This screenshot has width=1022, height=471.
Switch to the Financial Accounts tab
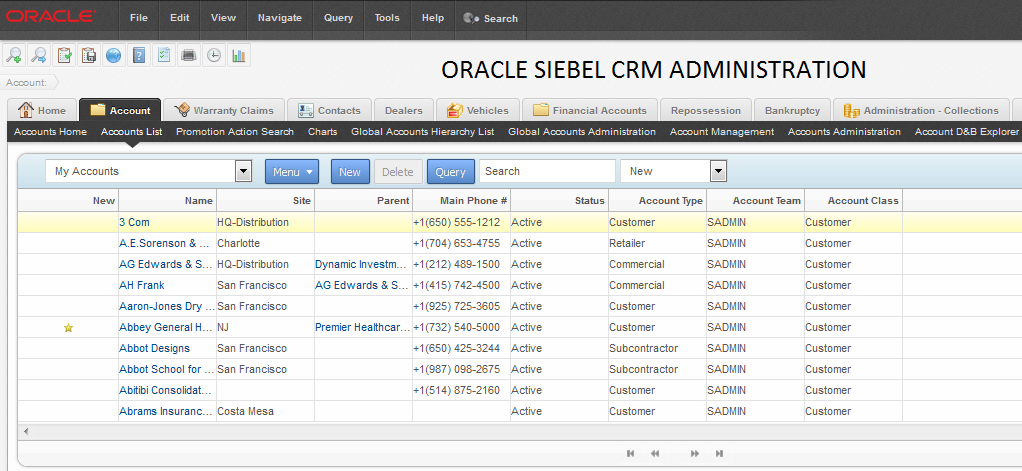coord(591,110)
